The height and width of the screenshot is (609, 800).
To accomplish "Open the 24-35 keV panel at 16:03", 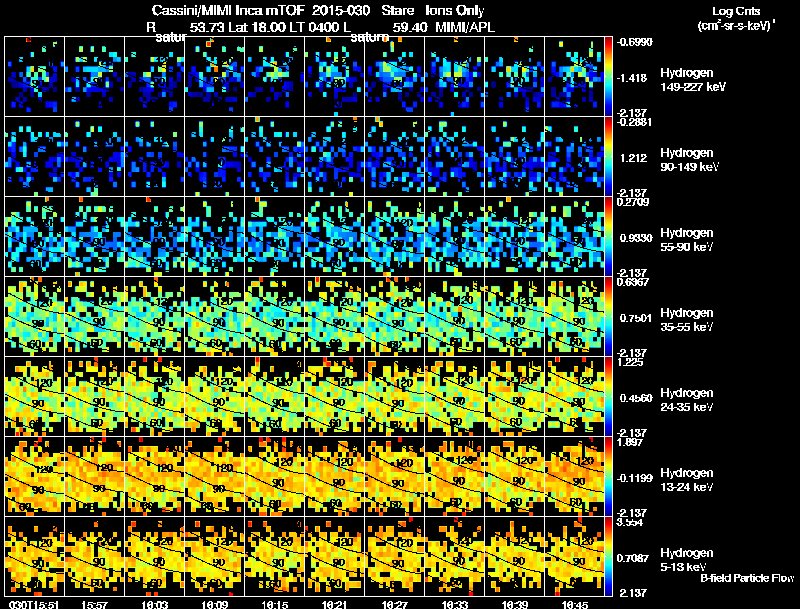I will 155,397.
